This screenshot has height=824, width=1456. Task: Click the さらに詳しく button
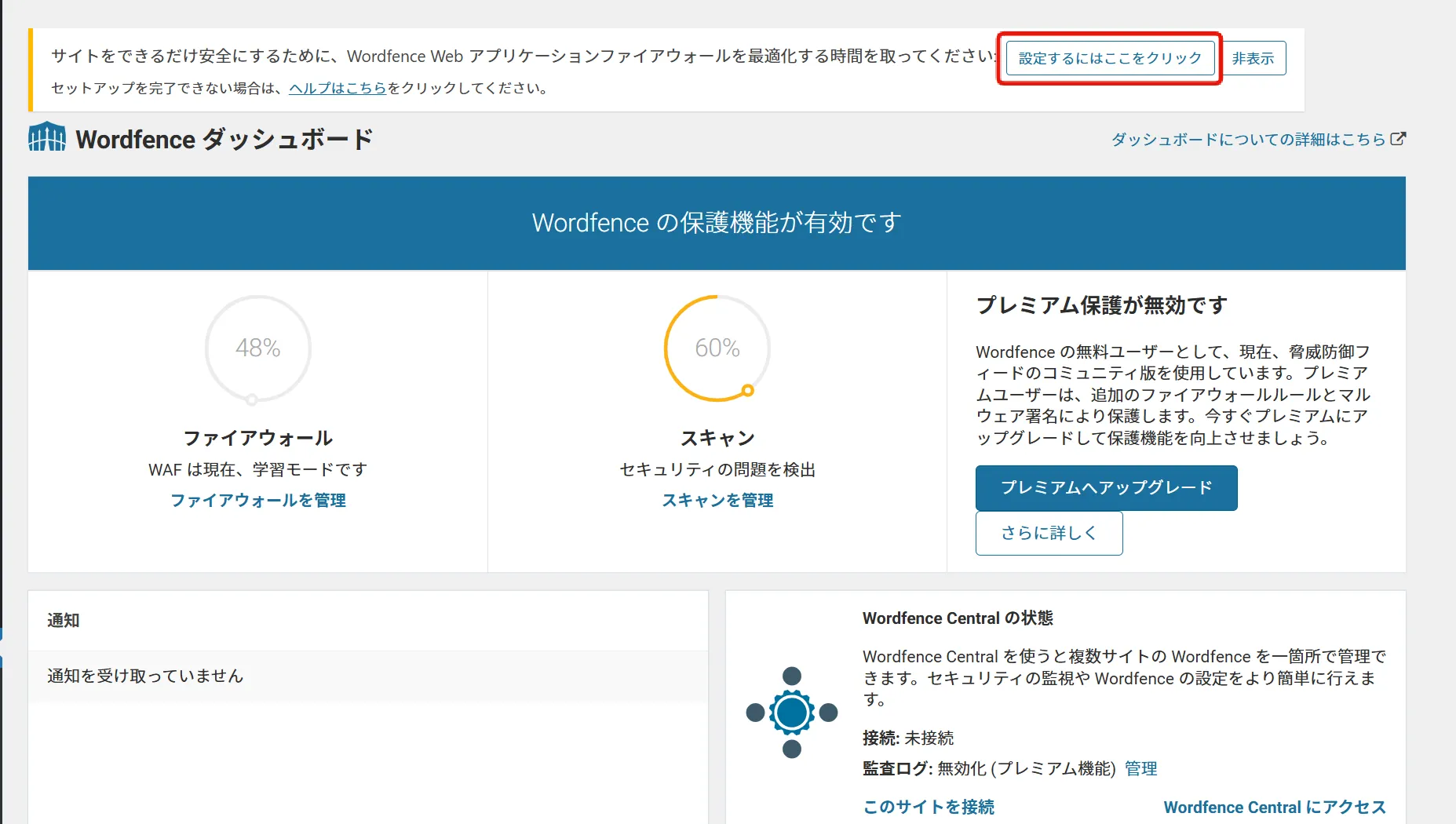point(1049,533)
